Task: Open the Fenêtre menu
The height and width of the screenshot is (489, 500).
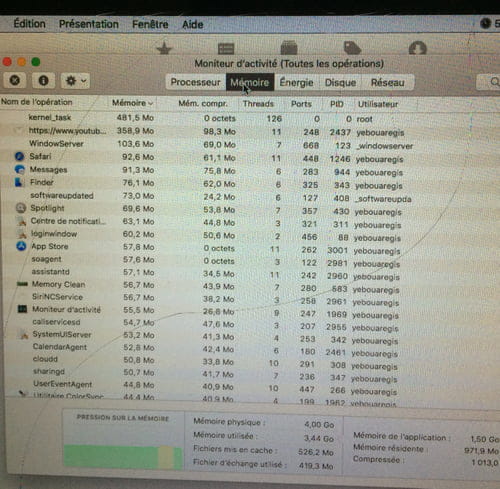Action: (x=150, y=24)
